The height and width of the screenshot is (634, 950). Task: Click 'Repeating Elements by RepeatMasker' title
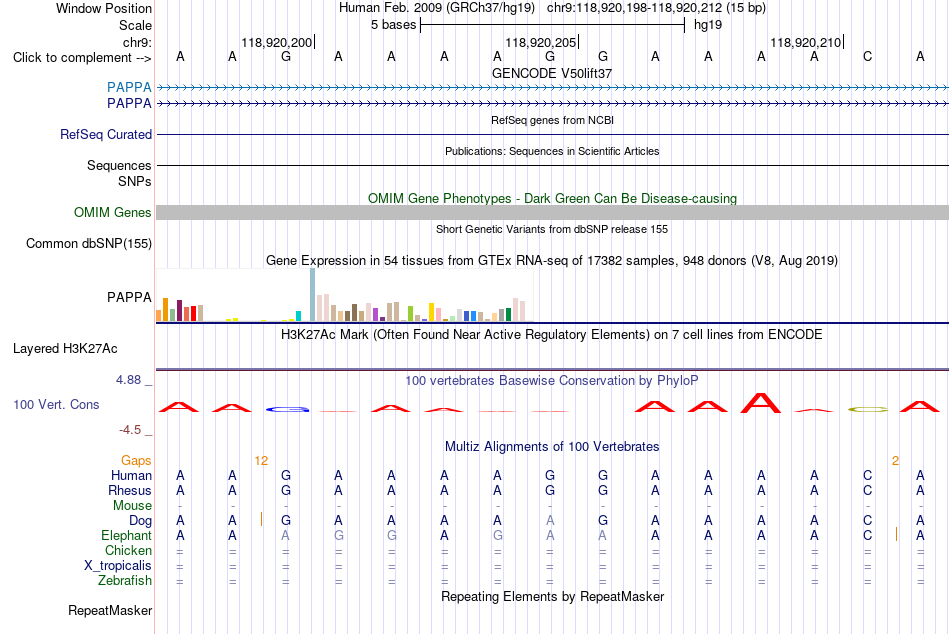coord(553,596)
